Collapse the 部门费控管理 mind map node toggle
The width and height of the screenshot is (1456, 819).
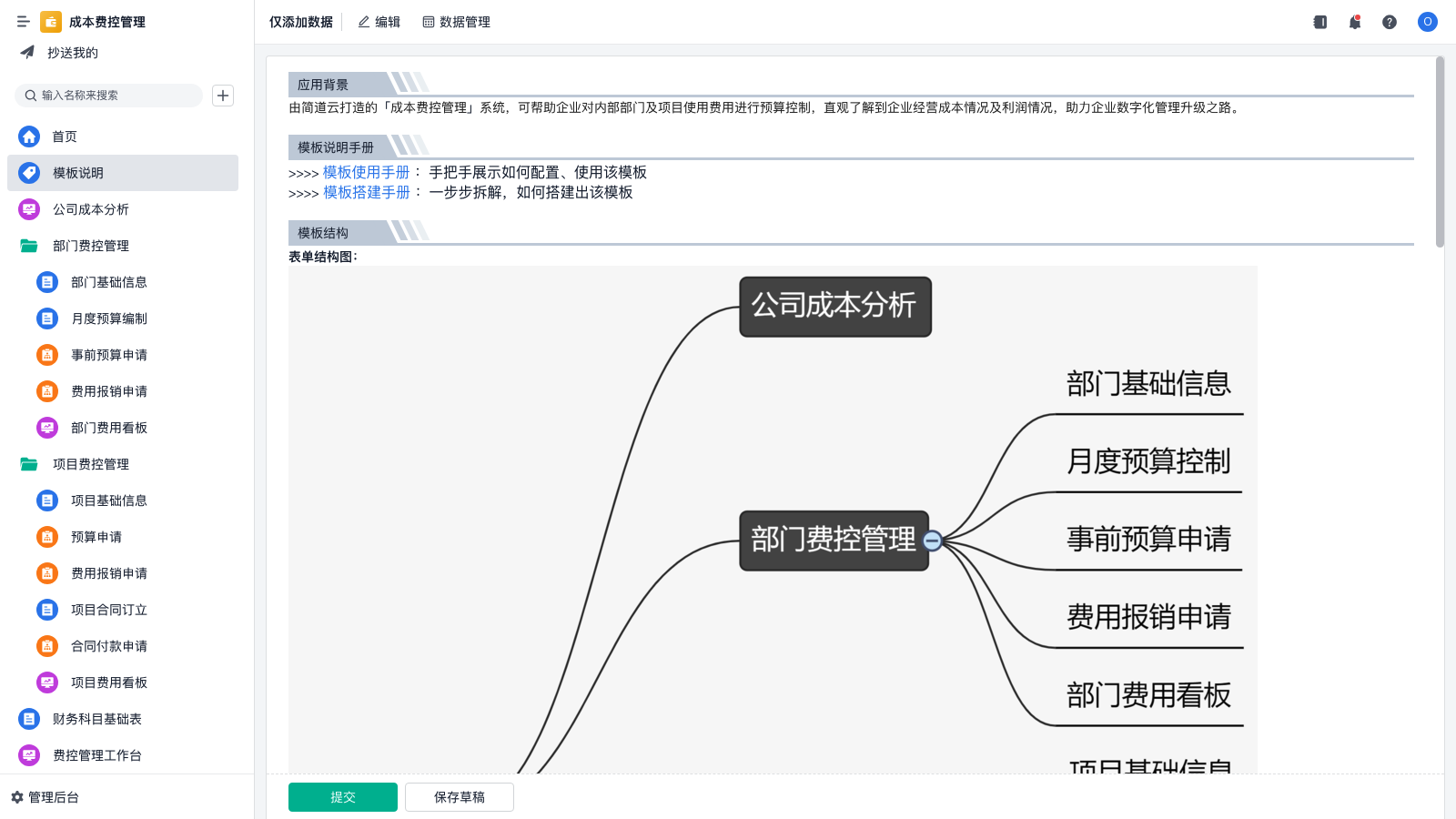pyautogui.click(x=932, y=541)
